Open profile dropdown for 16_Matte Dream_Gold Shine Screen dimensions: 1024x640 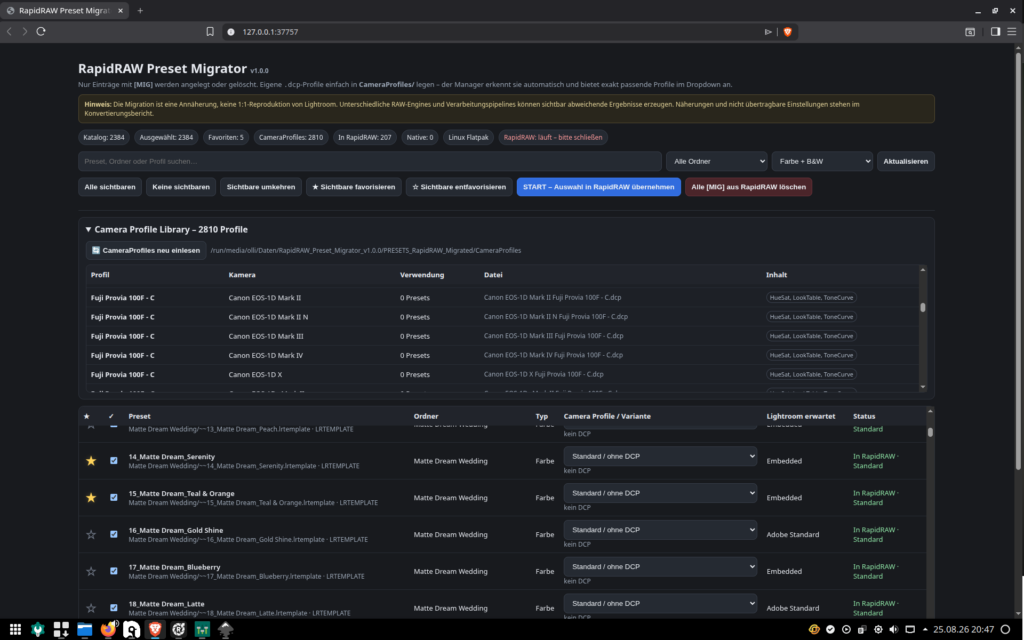(660, 530)
